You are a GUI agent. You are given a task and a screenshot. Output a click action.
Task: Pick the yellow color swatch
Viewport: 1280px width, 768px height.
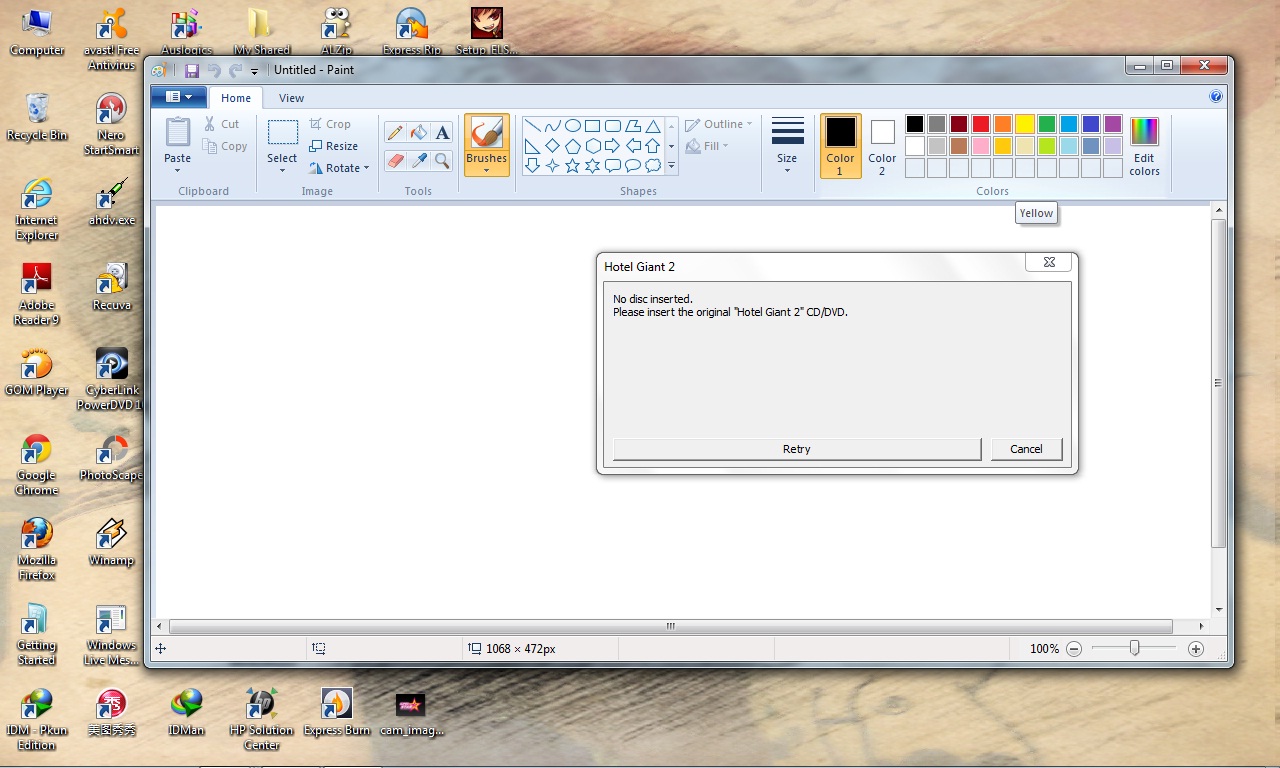pyautogui.click(x=1025, y=124)
